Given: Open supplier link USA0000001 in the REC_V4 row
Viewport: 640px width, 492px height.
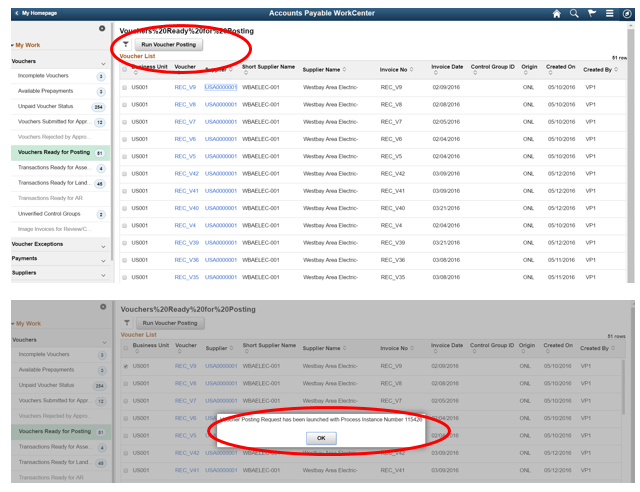Looking at the screenshot, I should (221, 225).
